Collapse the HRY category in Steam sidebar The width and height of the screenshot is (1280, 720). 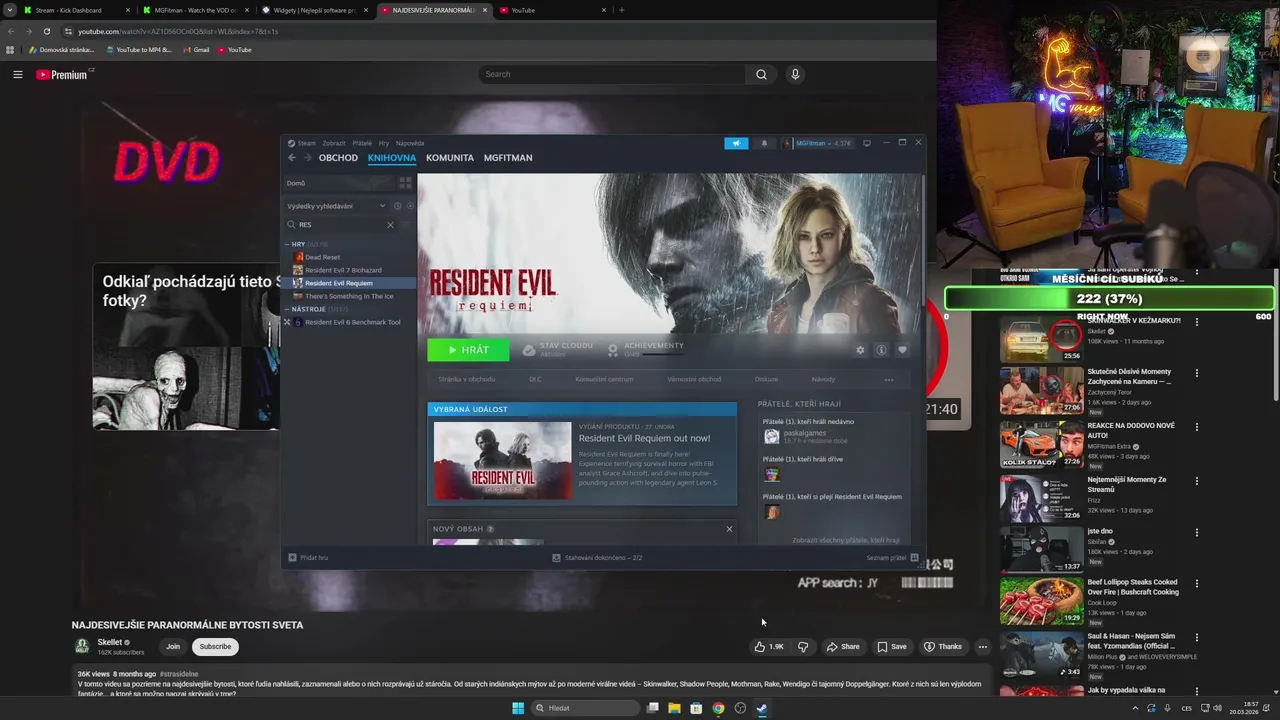tap(288, 244)
